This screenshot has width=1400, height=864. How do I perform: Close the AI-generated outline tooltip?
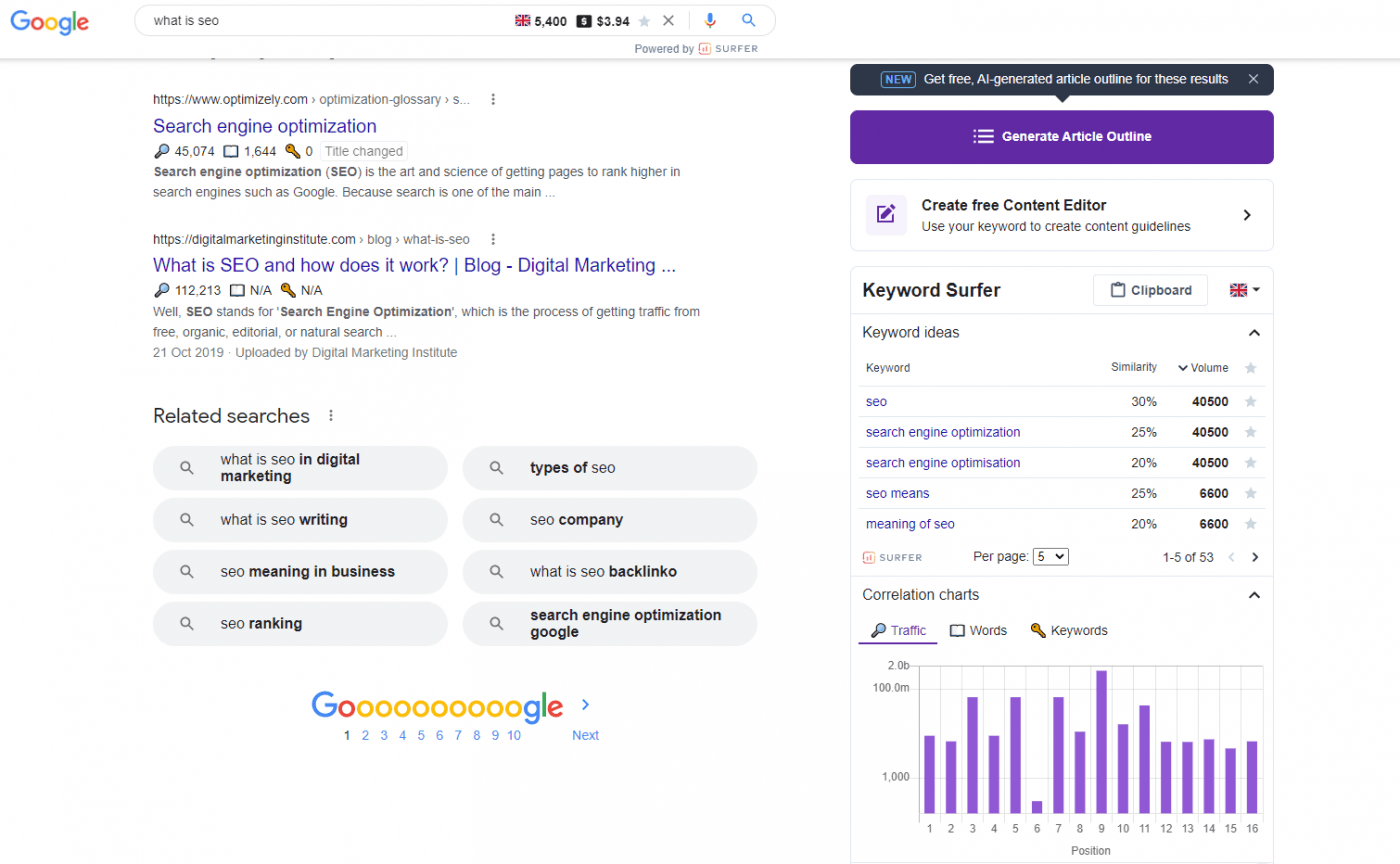pyautogui.click(x=1253, y=79)
